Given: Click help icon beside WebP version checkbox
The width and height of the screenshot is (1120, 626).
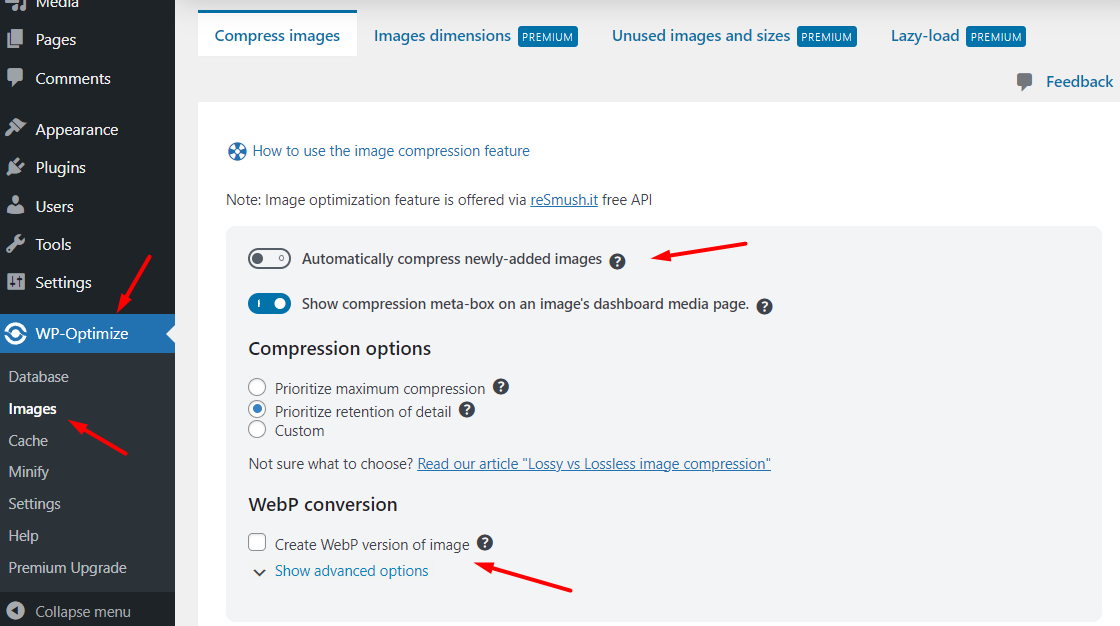Looking at the screenshot, I should [485, 543].
